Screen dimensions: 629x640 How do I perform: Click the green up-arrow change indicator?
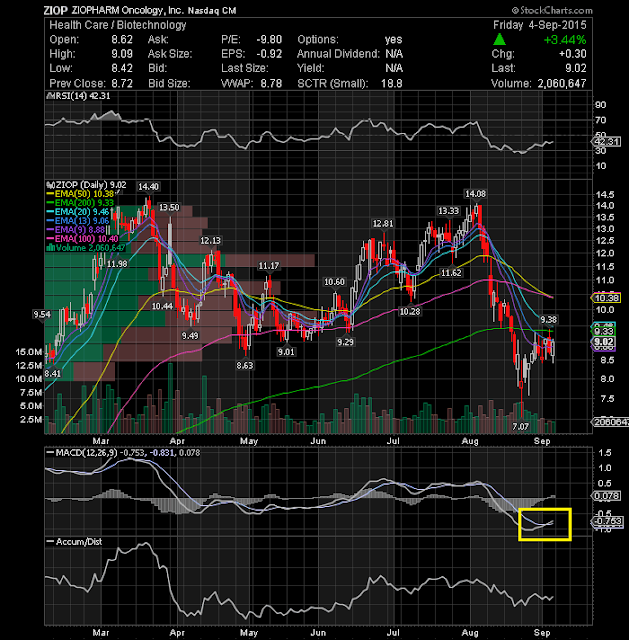tap(499, 40)
